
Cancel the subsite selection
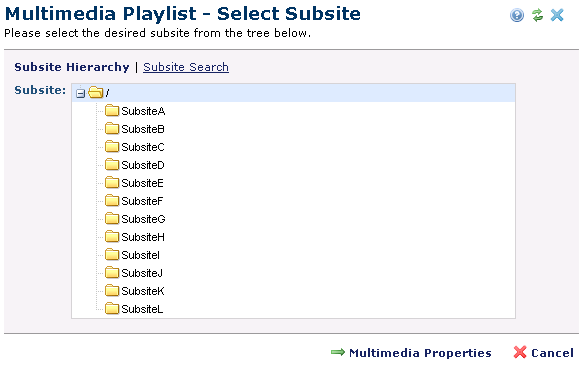[552, 353]
